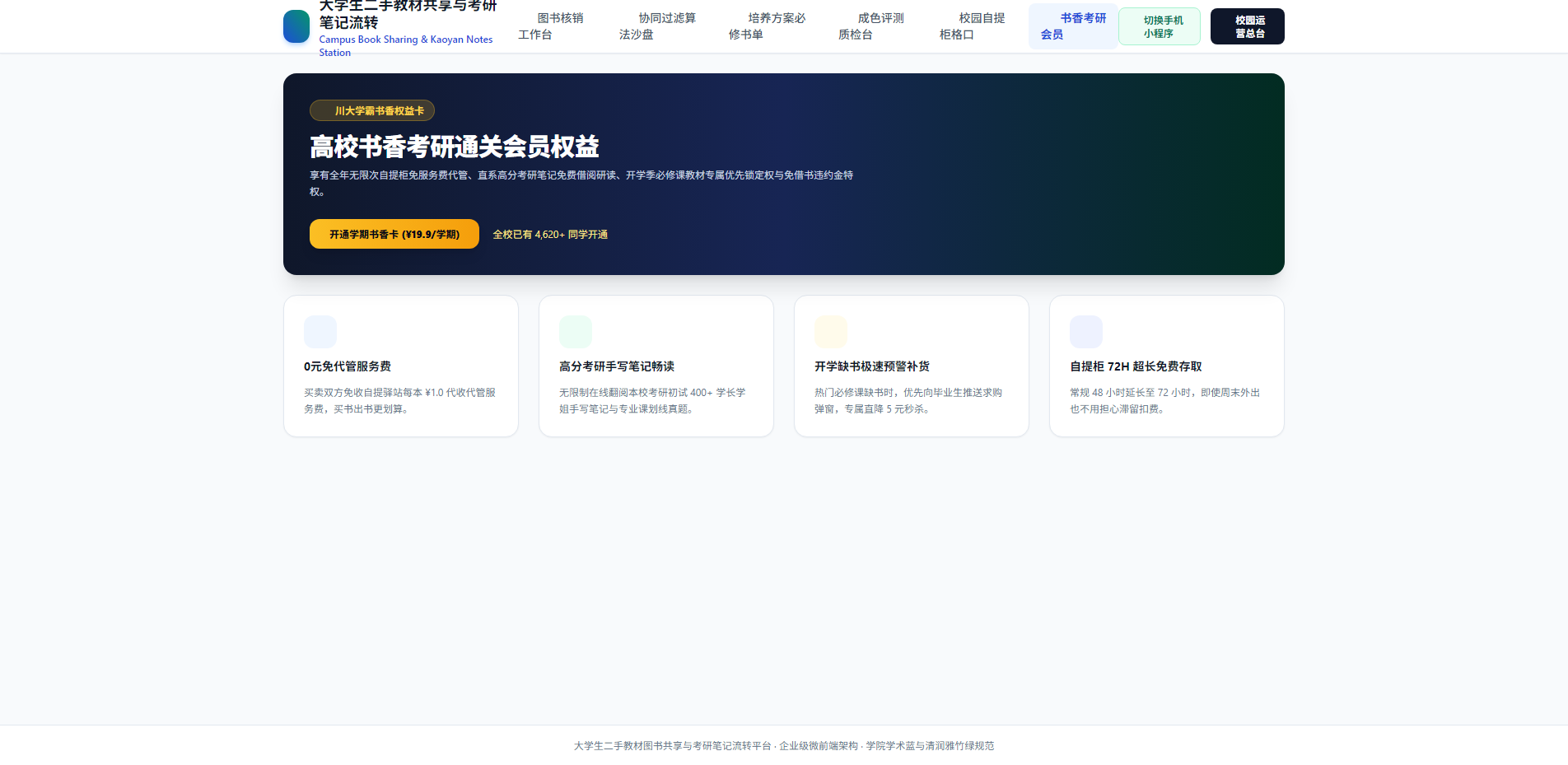The height and width of the screenshot is (765, 1568).
Task: Click the site logo gradient icon
Action: pos(296,26)
